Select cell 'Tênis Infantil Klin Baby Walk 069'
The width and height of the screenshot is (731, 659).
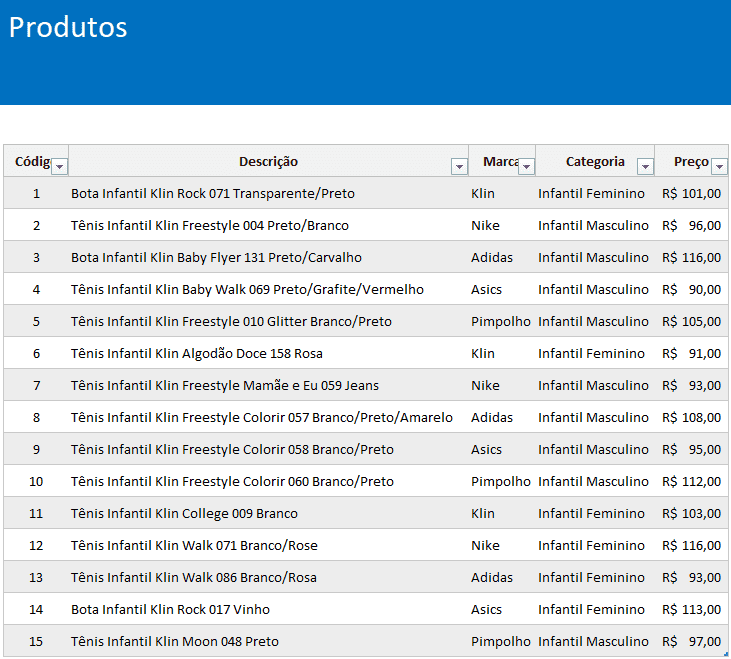(269, 289)
